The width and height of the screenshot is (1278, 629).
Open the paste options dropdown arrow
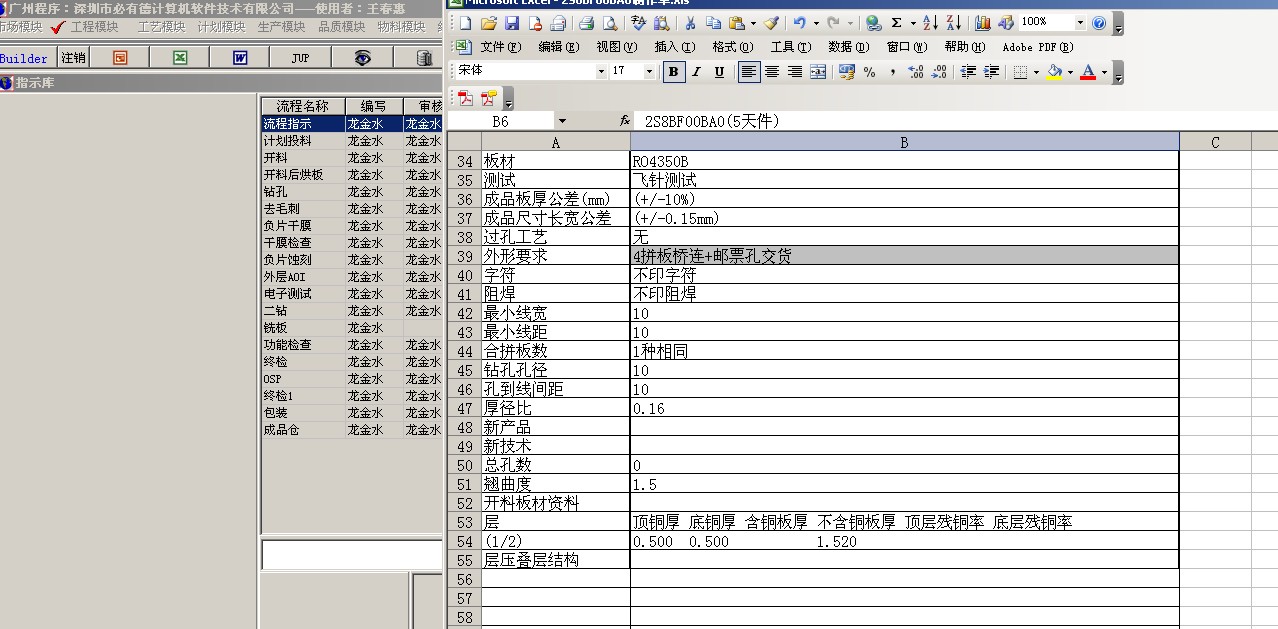[751, 22]
